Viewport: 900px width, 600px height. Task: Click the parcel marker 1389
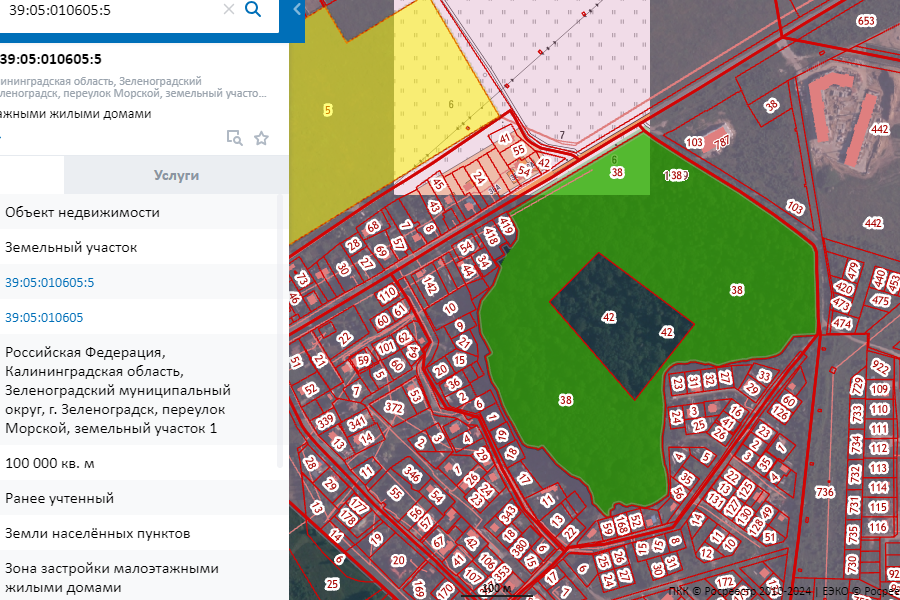coord(676,175)
